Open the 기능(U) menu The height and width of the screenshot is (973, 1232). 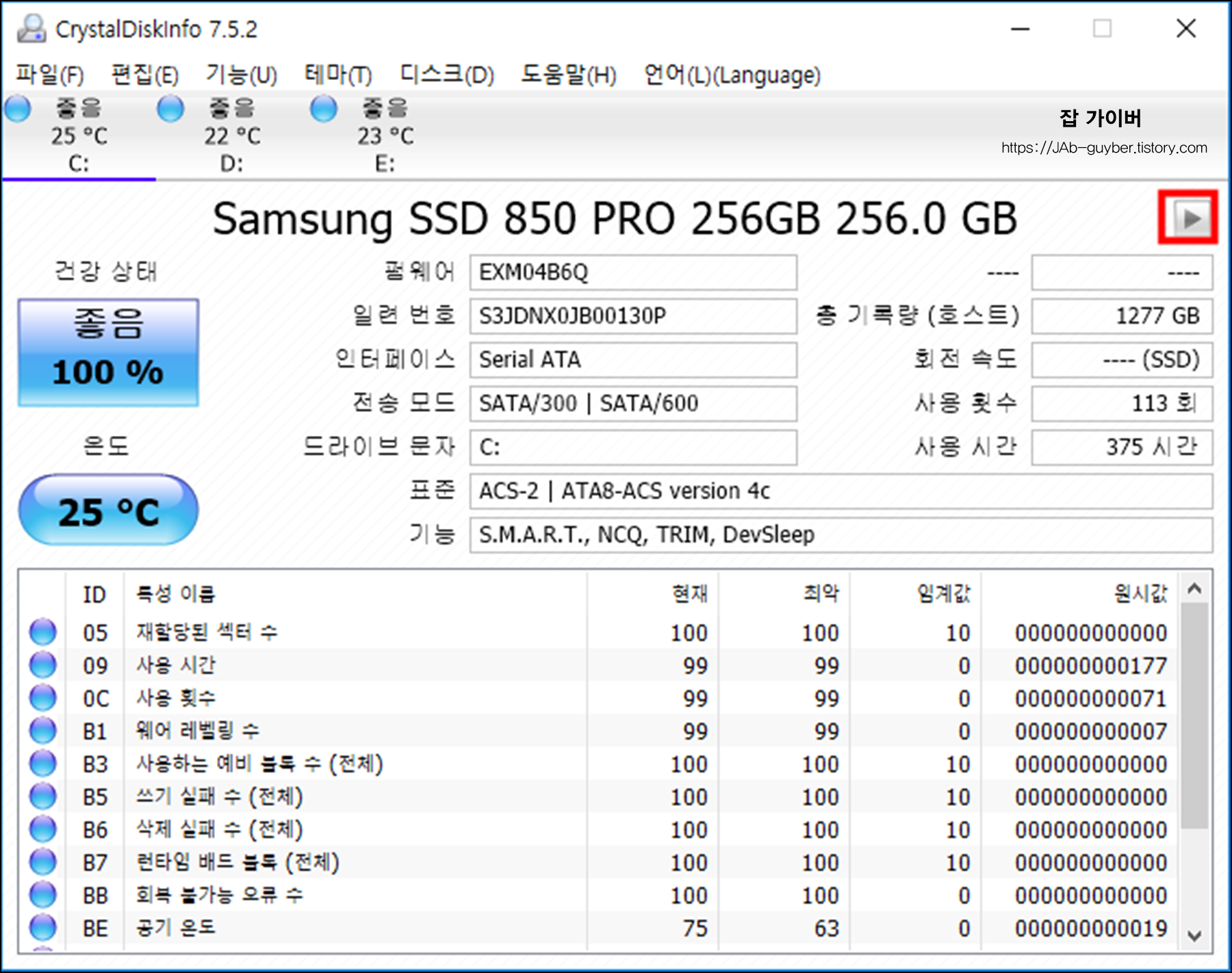coord(242,74)
